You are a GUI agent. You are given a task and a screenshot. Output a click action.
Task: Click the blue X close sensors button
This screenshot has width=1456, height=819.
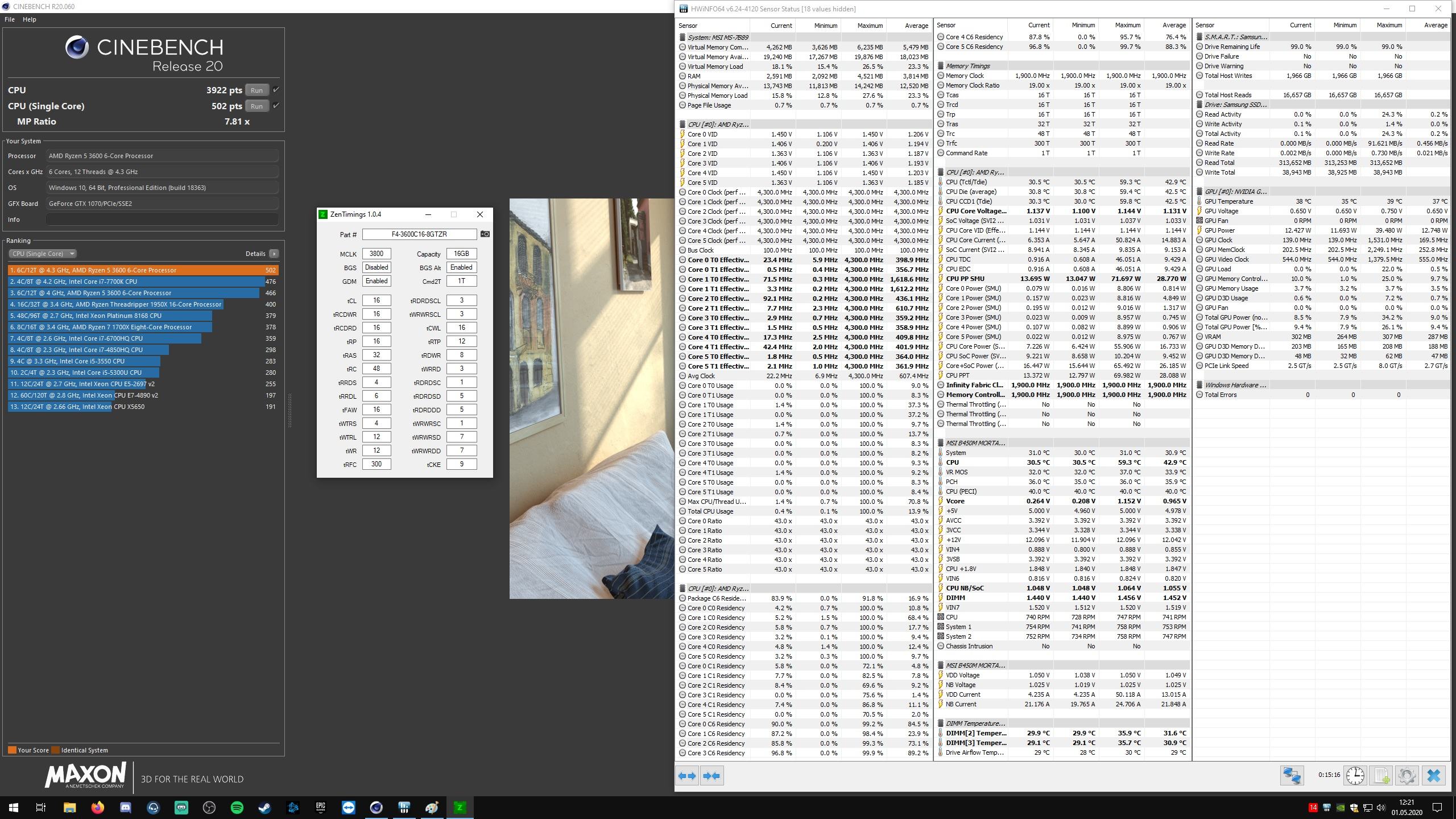click(1433, 776)
